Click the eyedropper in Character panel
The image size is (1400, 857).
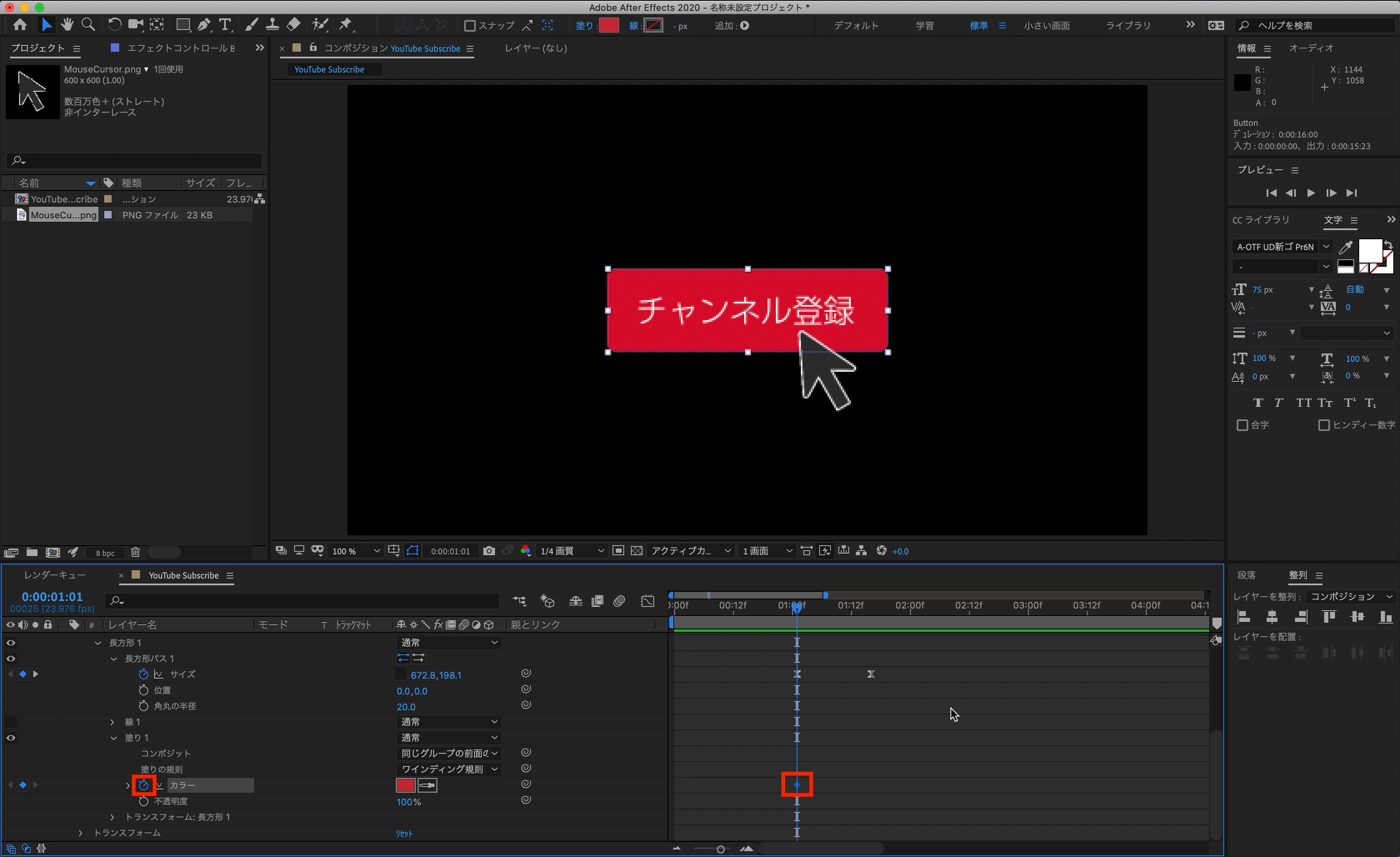(1345, 247)
